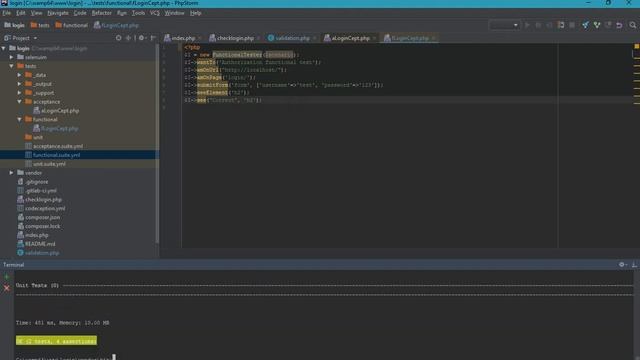
Task: Open Project panel settings gear
Action: [x=142, y=38]
